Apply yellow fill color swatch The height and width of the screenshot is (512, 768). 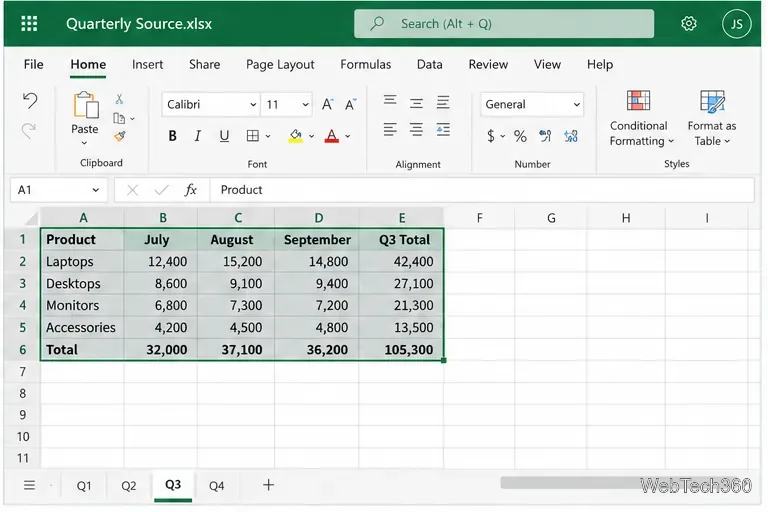click(x=295, y=136)
